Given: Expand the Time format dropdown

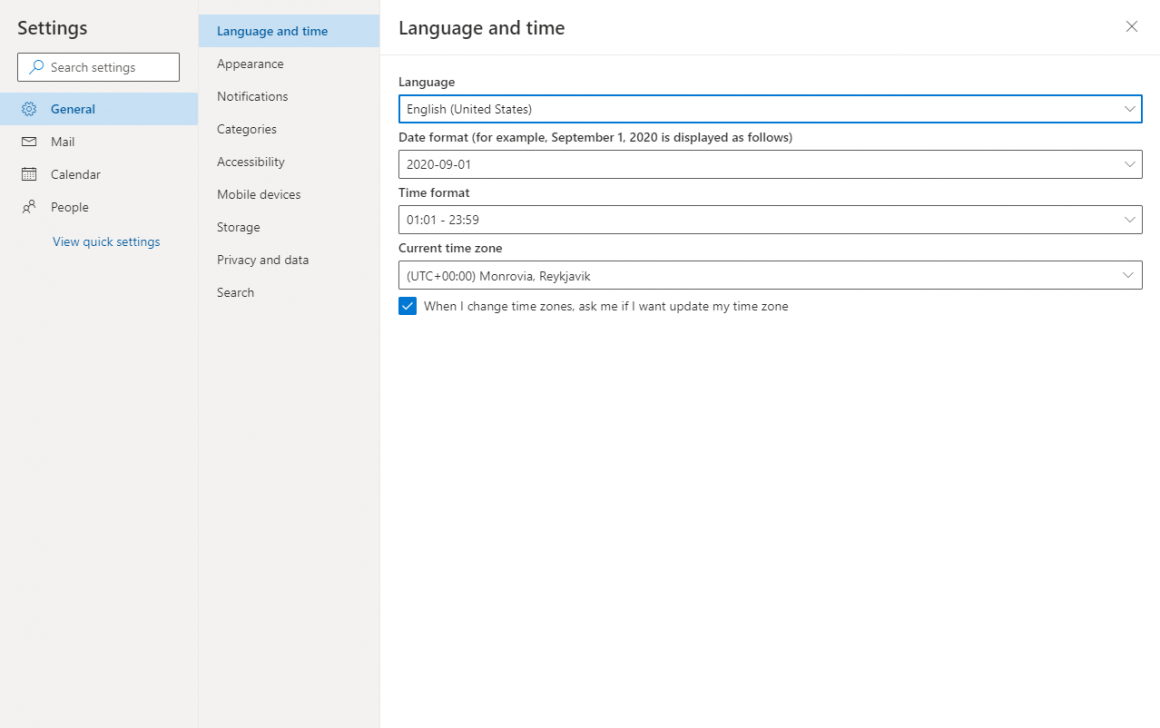Looking at the screenshot, I should [770, 220].
